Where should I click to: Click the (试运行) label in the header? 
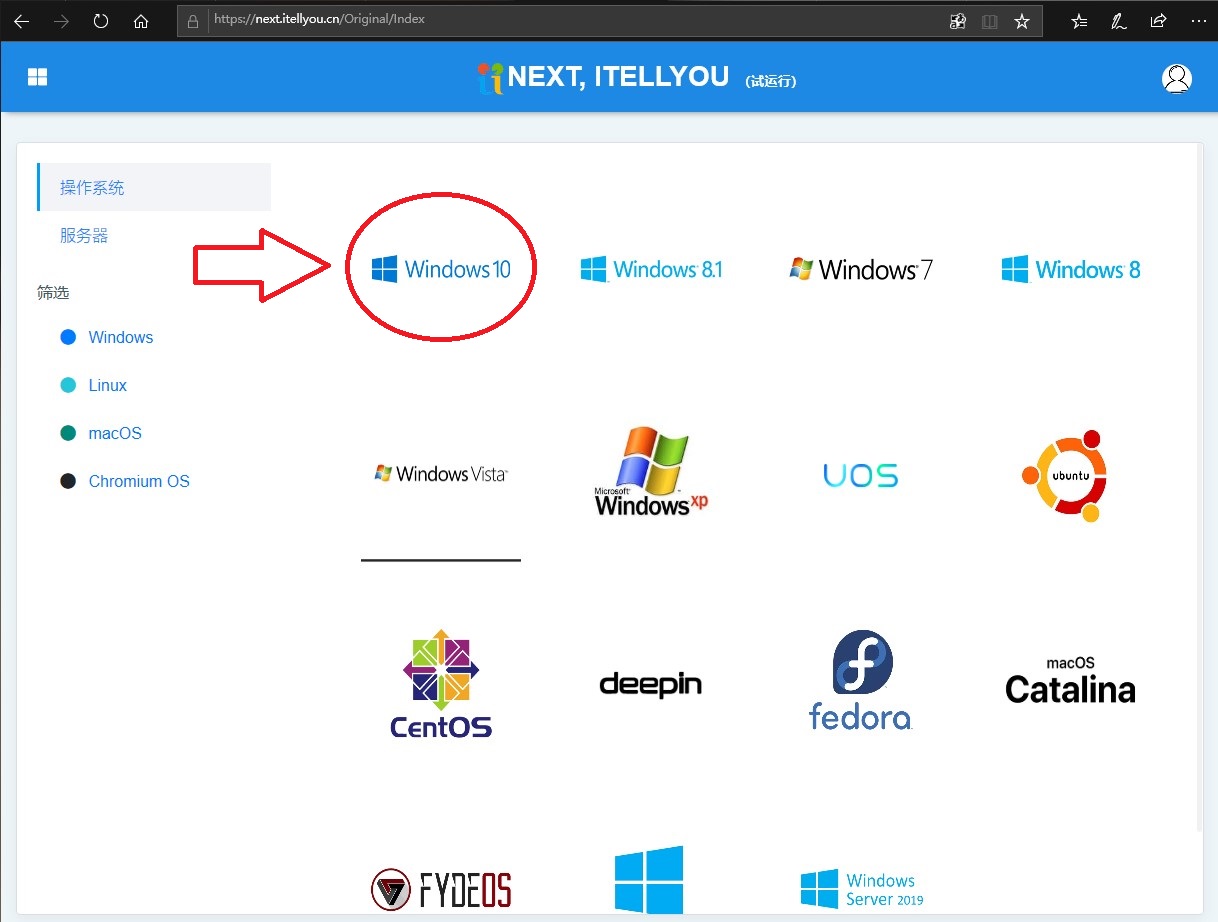click(771, 81)
